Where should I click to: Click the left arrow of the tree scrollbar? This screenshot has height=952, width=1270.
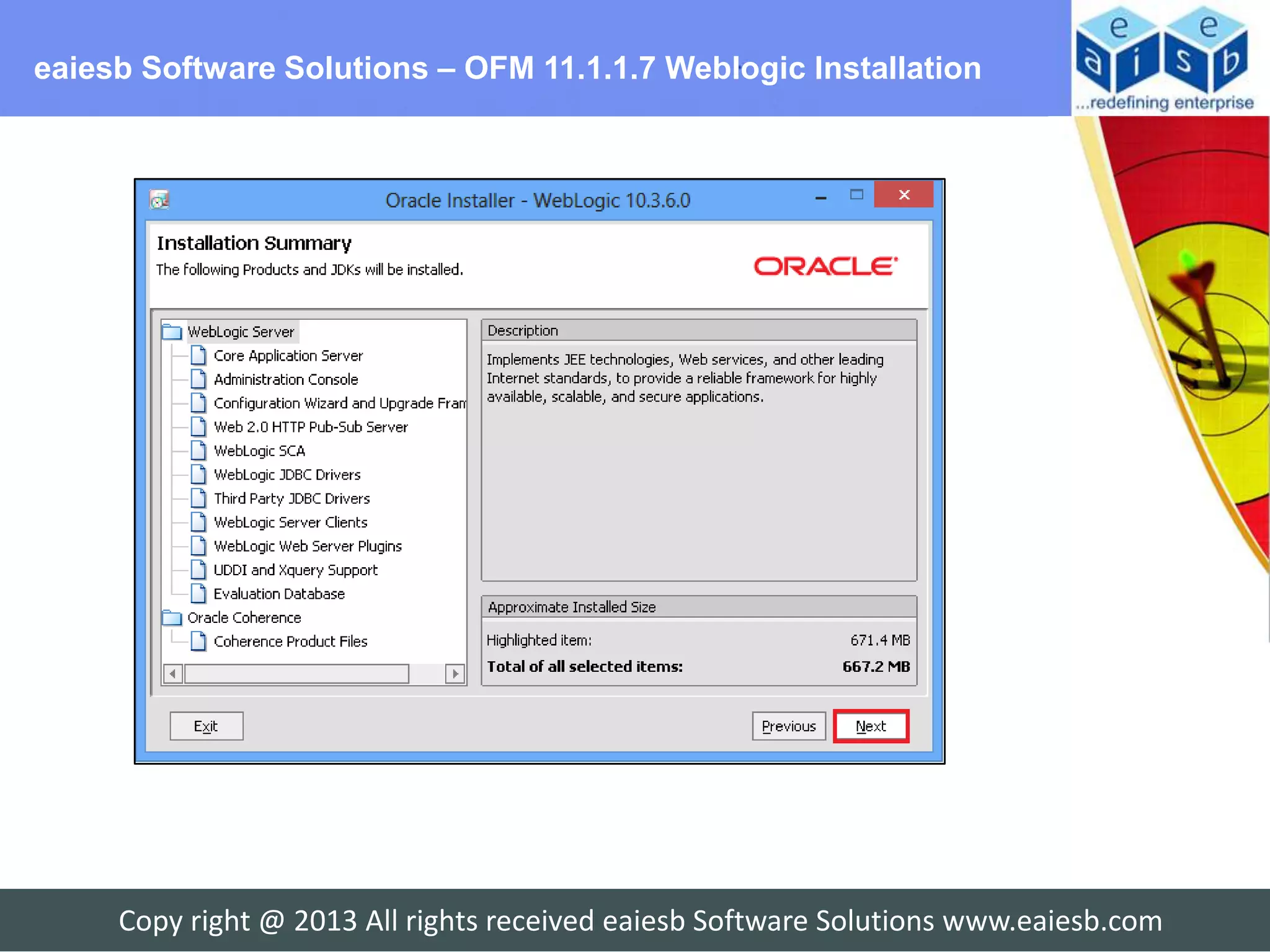point(173,674)
